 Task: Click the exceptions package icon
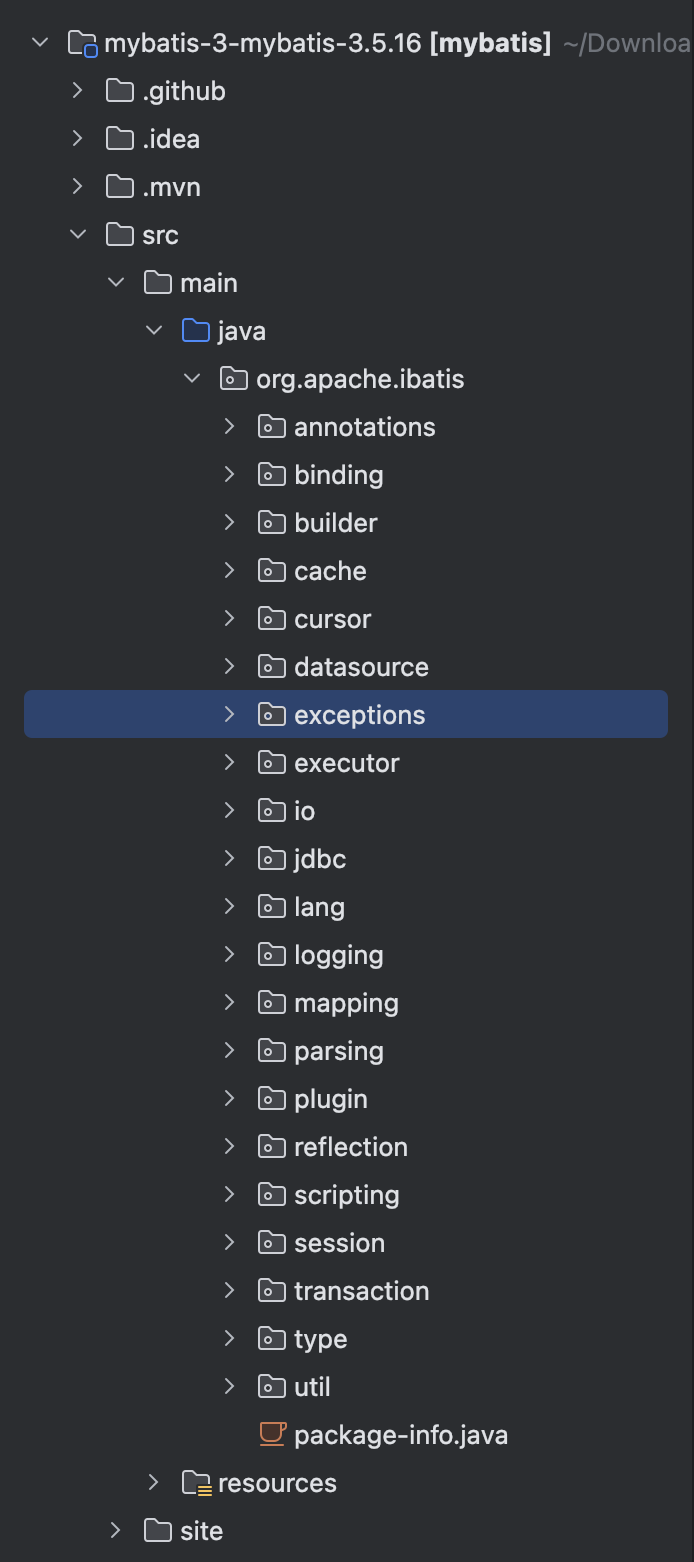pyautogui.click(x=272, y=715)
